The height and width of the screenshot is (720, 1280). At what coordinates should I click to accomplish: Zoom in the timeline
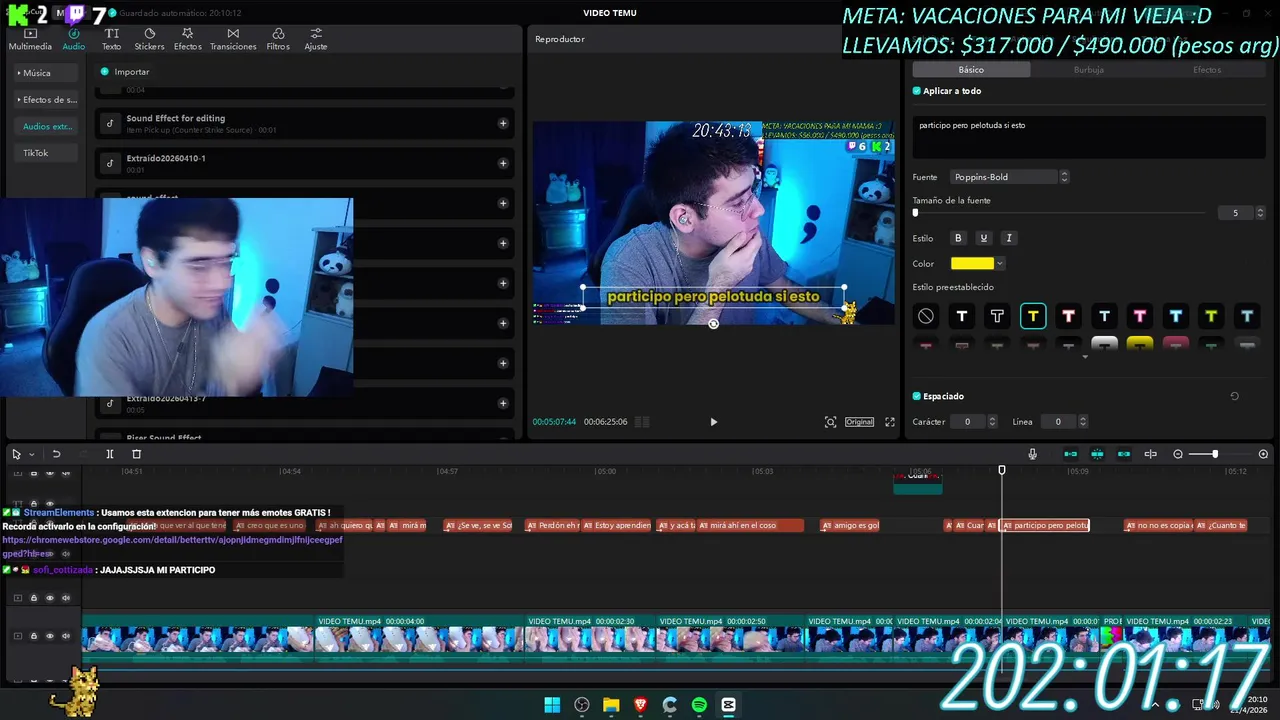pyautogui.click(x=1263, y=454)
